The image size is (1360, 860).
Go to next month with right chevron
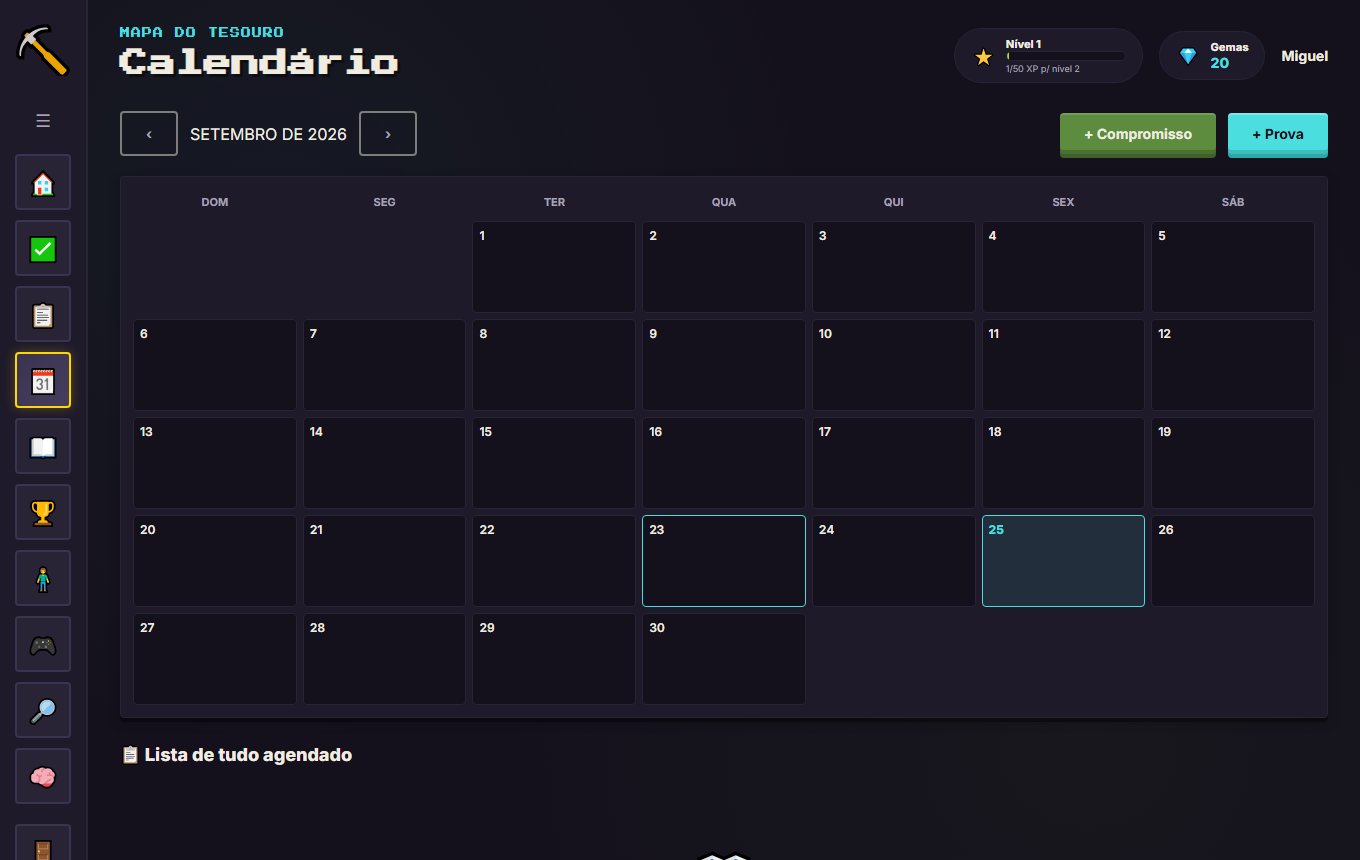point(388,134)
